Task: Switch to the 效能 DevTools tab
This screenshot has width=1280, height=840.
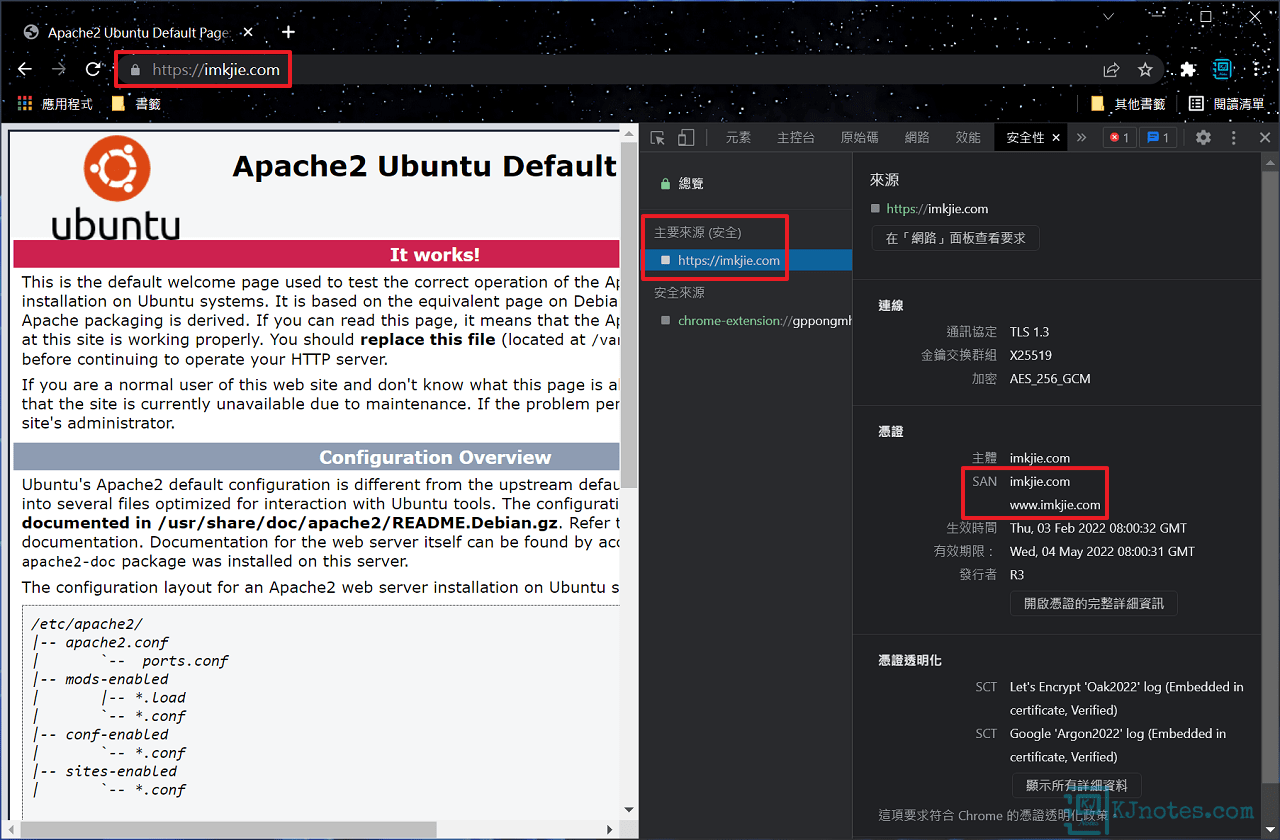Action: click(x=968, y=138)
